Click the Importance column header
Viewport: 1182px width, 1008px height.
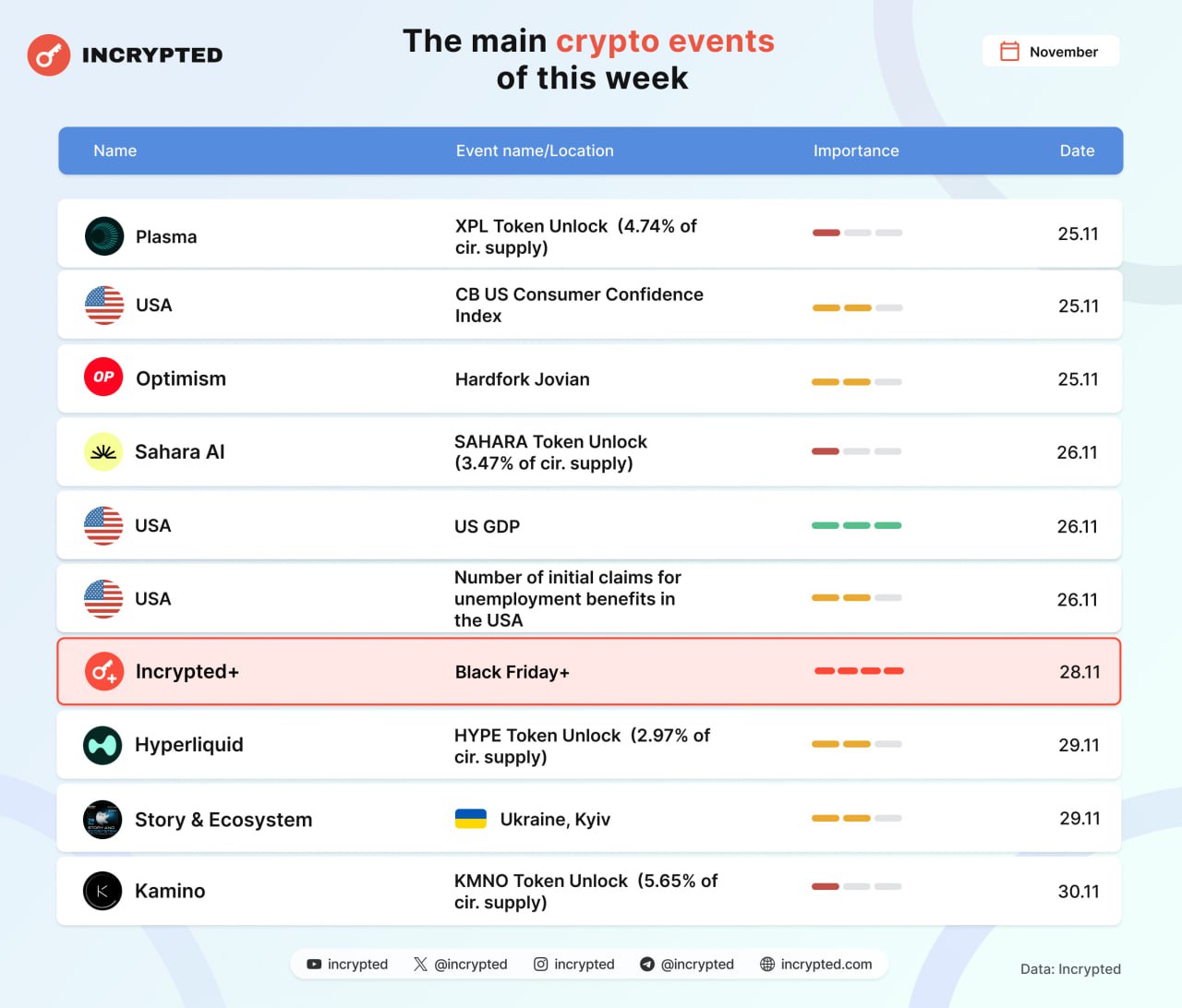point(856,150)
